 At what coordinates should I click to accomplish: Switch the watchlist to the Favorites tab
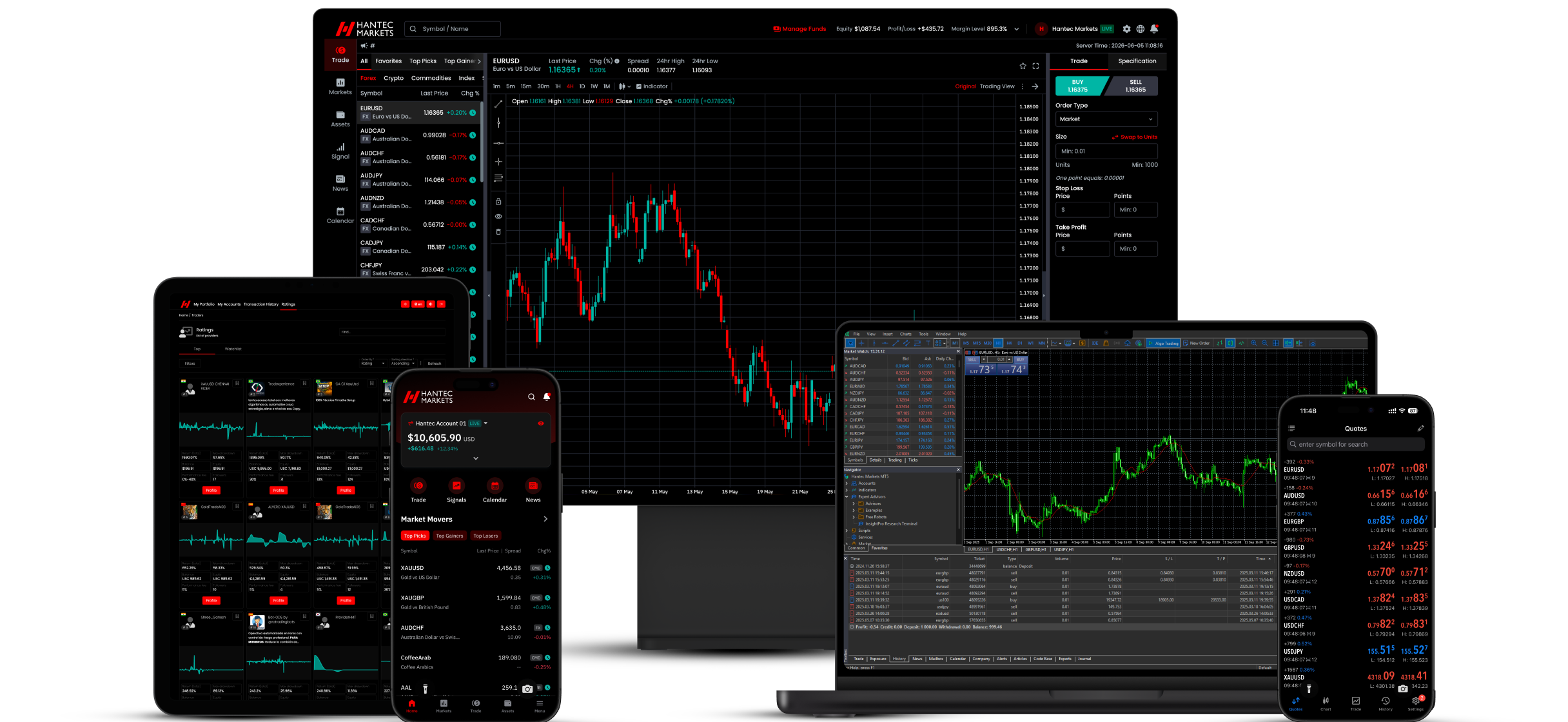(388, 61)
